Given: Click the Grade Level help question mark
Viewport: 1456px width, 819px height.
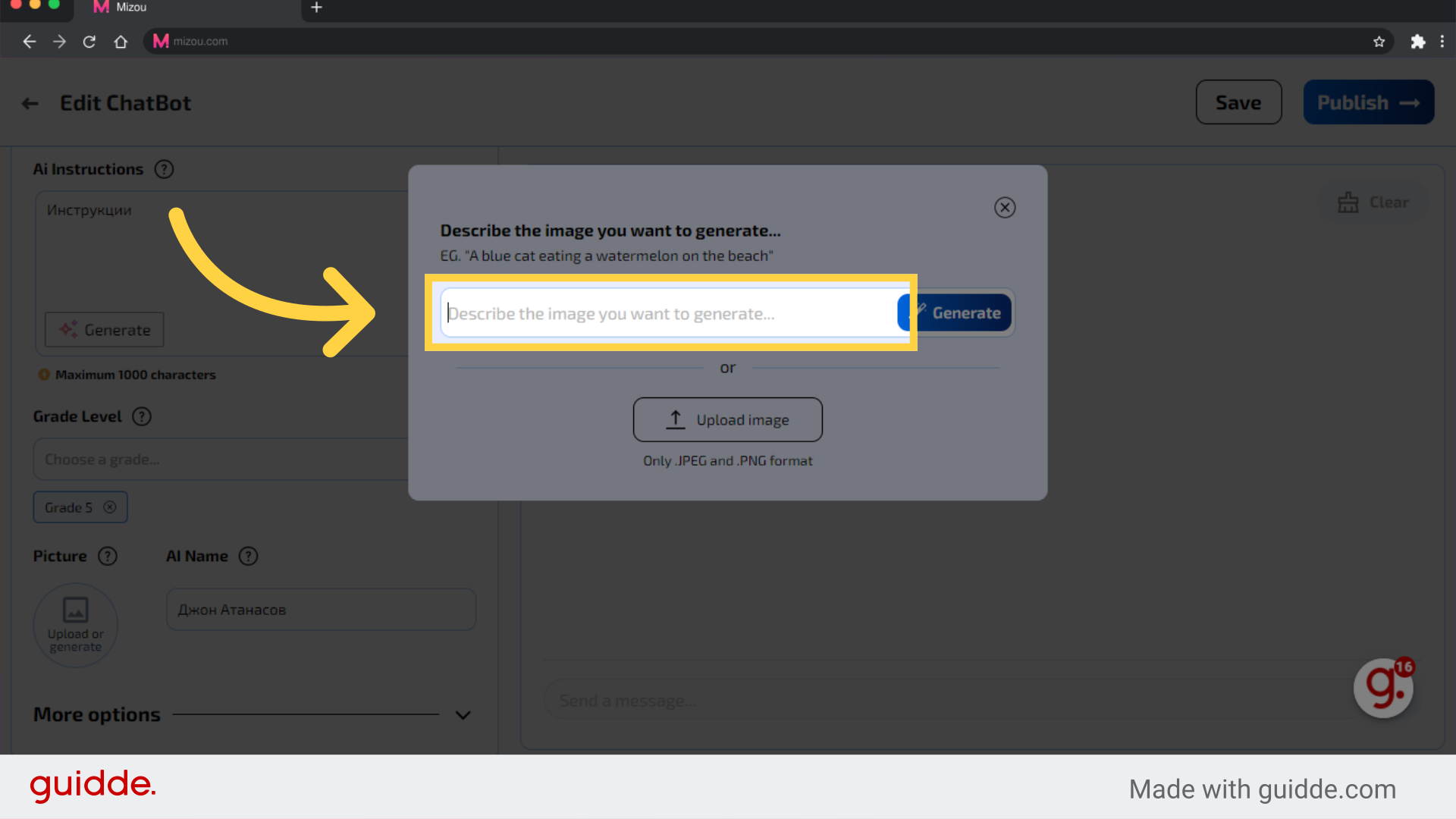Looking at the screenshot, I should pyautogui.click(x=141, y=416).
